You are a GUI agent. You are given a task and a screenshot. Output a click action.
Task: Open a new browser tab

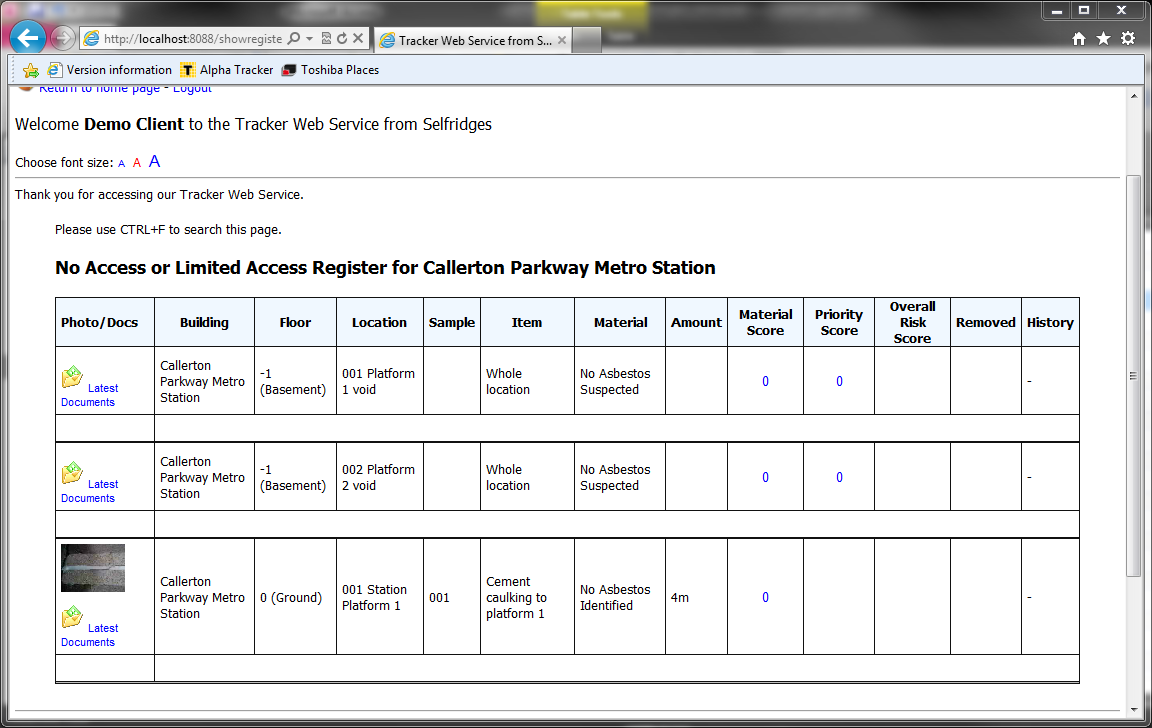588,41
